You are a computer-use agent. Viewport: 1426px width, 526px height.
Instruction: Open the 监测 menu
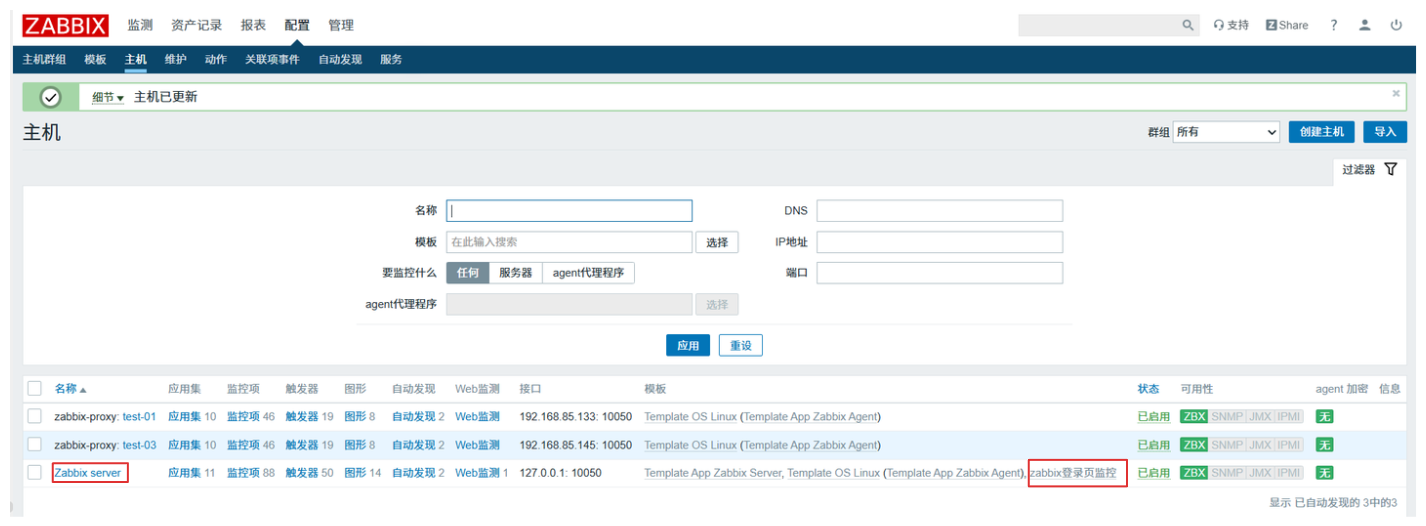[x=140, y=25]
